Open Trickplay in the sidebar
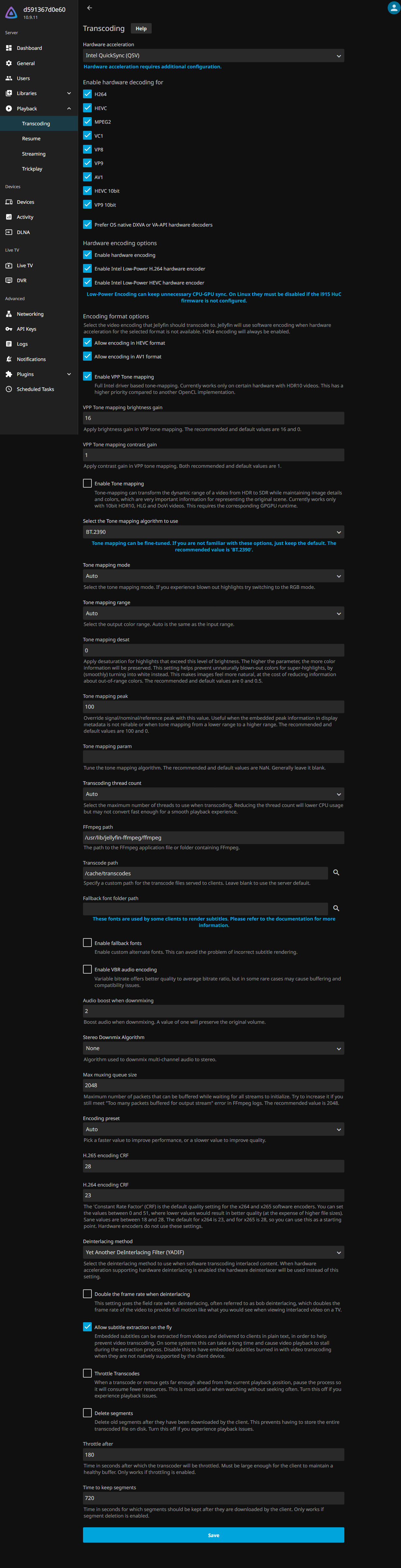The image size is (401, 1568). pyautogui.click(x=32, y=169)
